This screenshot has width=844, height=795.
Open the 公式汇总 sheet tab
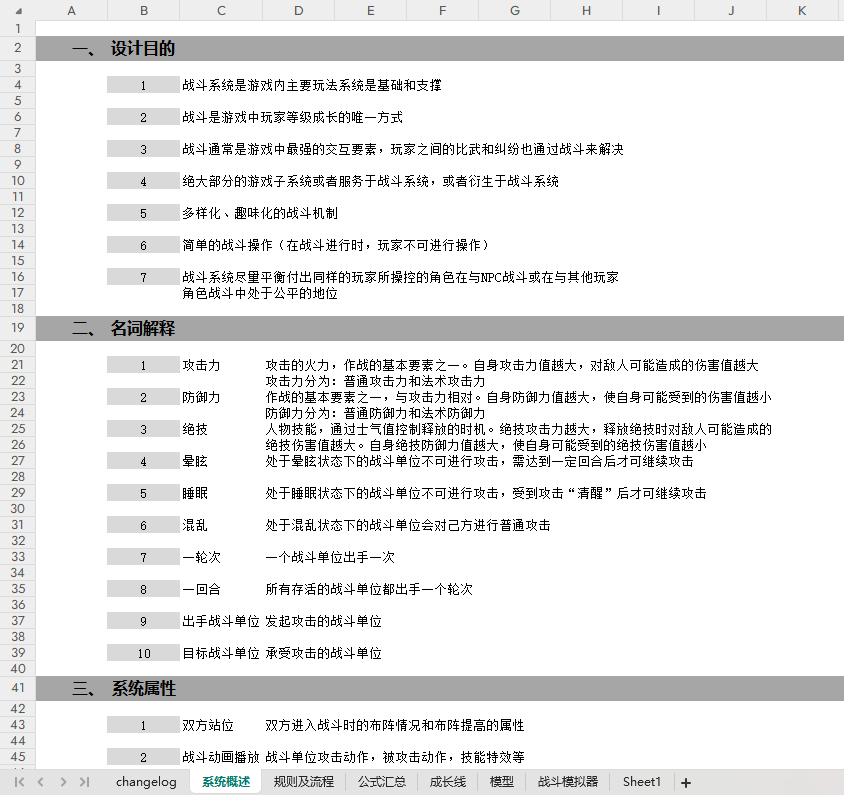click(x=382, y=782)
